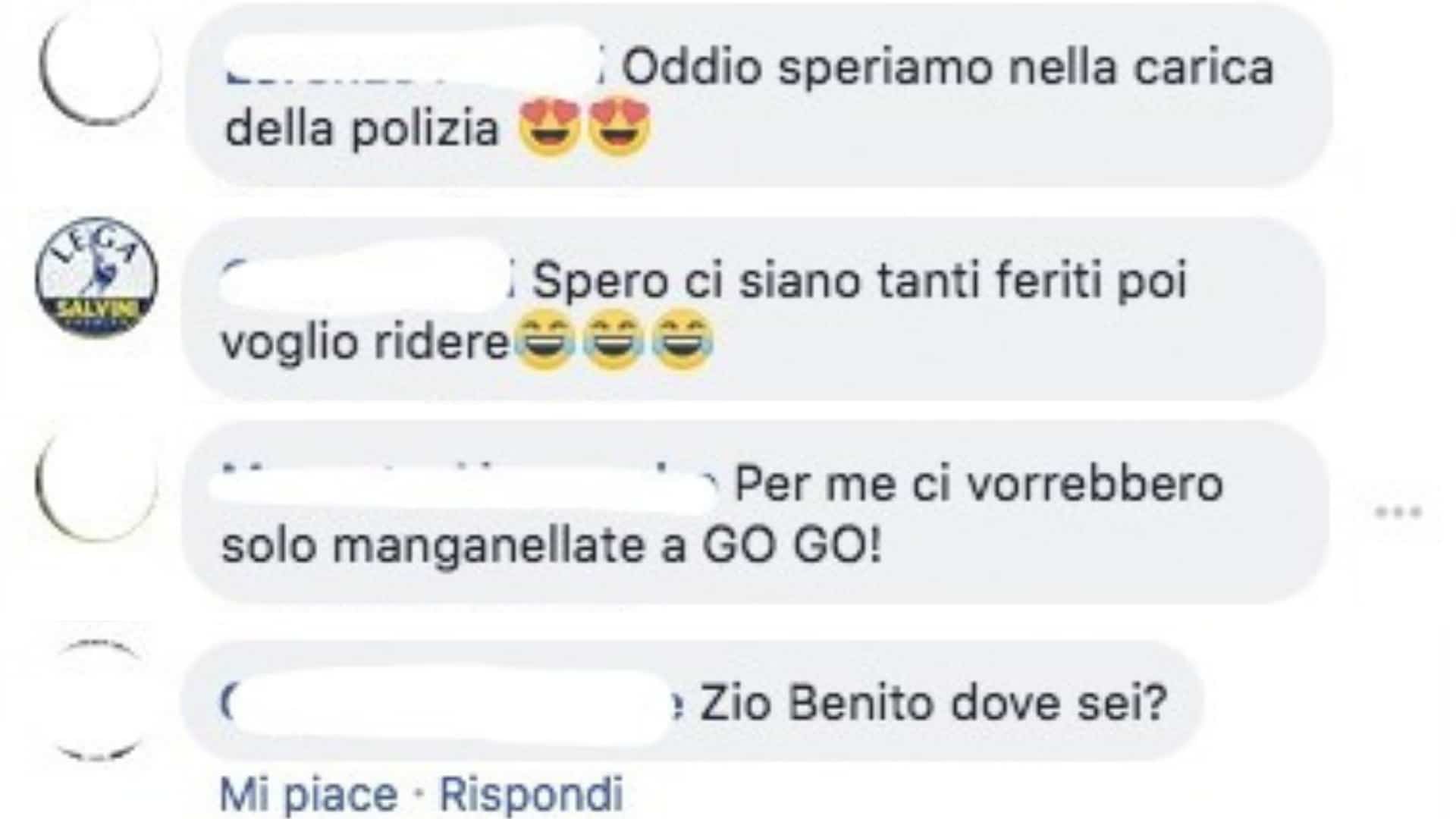
Task: Click the Lega Salvini profile picture
Action: pos(97,277)
